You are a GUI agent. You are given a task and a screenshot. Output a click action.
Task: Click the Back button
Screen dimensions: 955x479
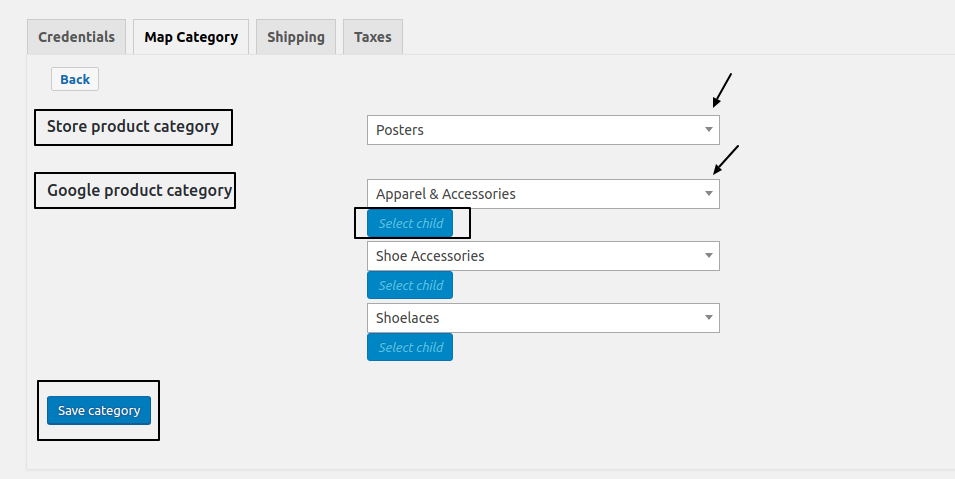75,79
